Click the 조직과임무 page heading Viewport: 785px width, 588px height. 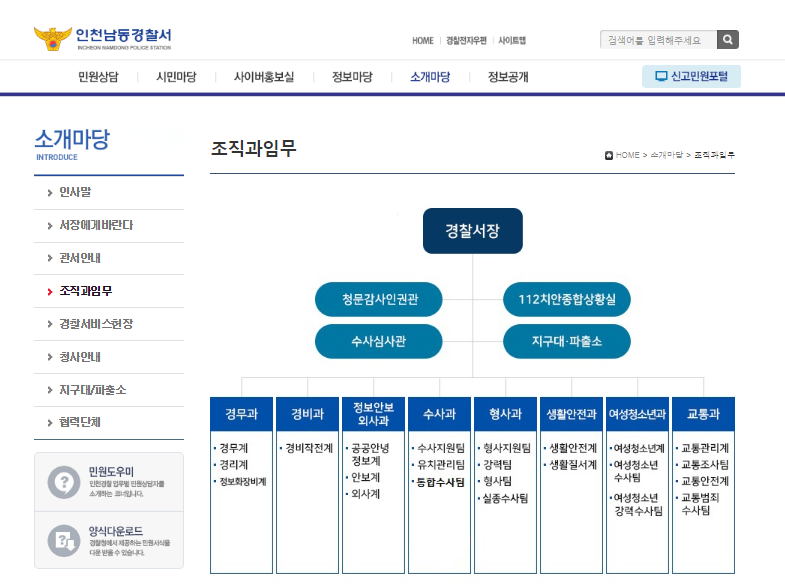[254, 148]
